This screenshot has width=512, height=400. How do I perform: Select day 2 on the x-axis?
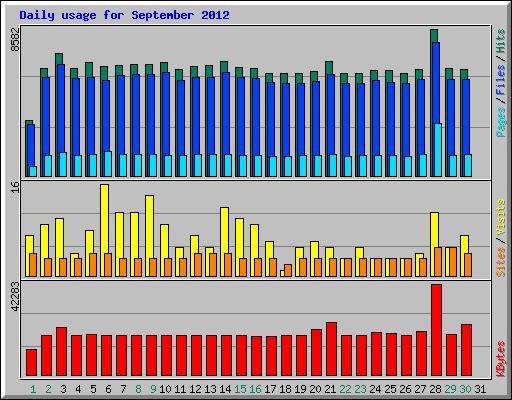pos(48,389)
